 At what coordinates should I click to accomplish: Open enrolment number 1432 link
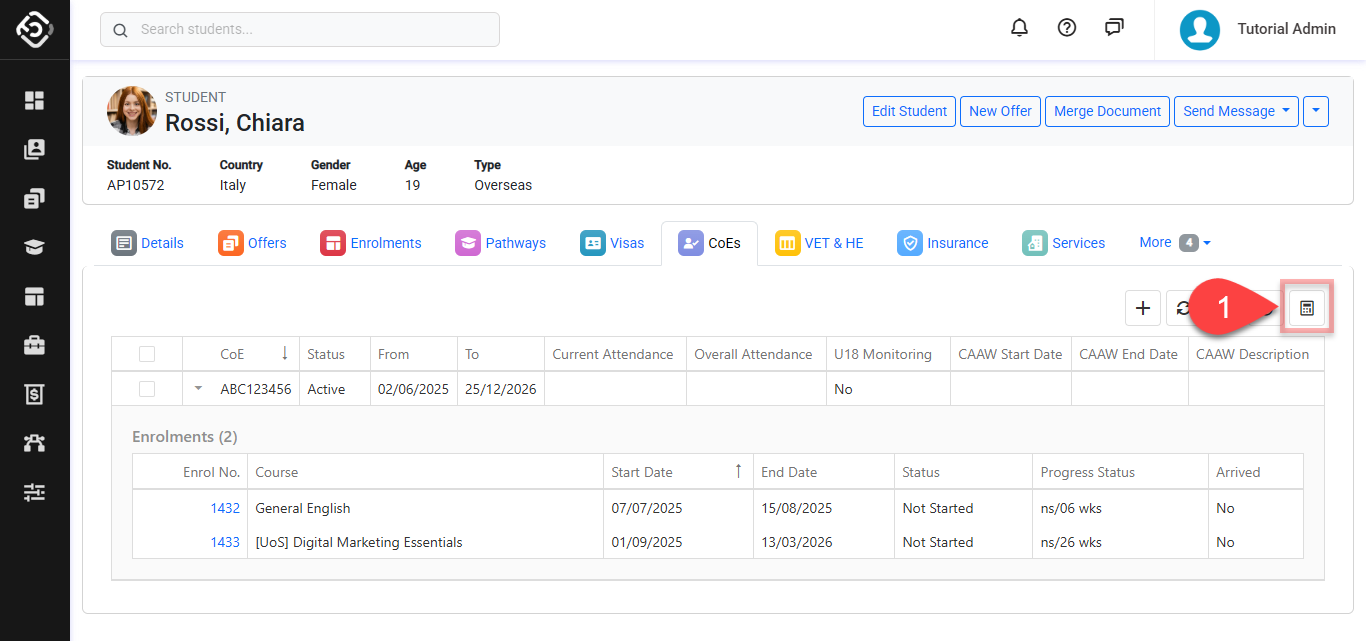coord(225,508)
